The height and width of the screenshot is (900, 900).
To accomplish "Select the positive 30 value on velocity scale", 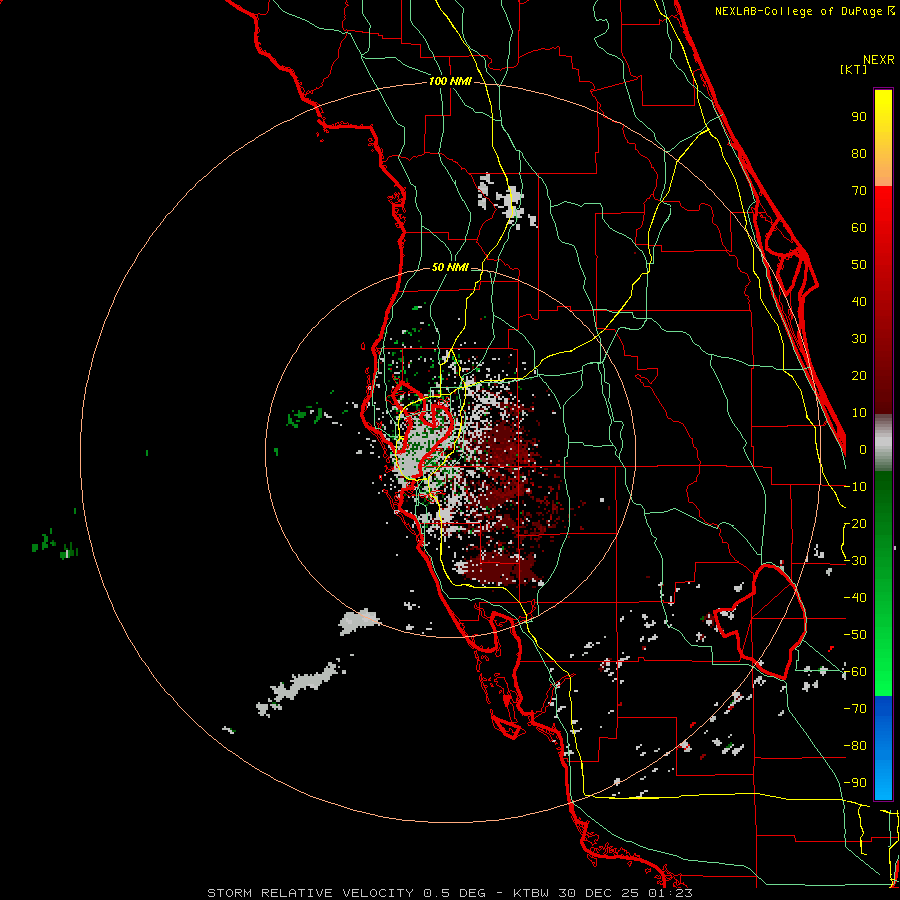I will pyautogui.click(x=859, y=339).
